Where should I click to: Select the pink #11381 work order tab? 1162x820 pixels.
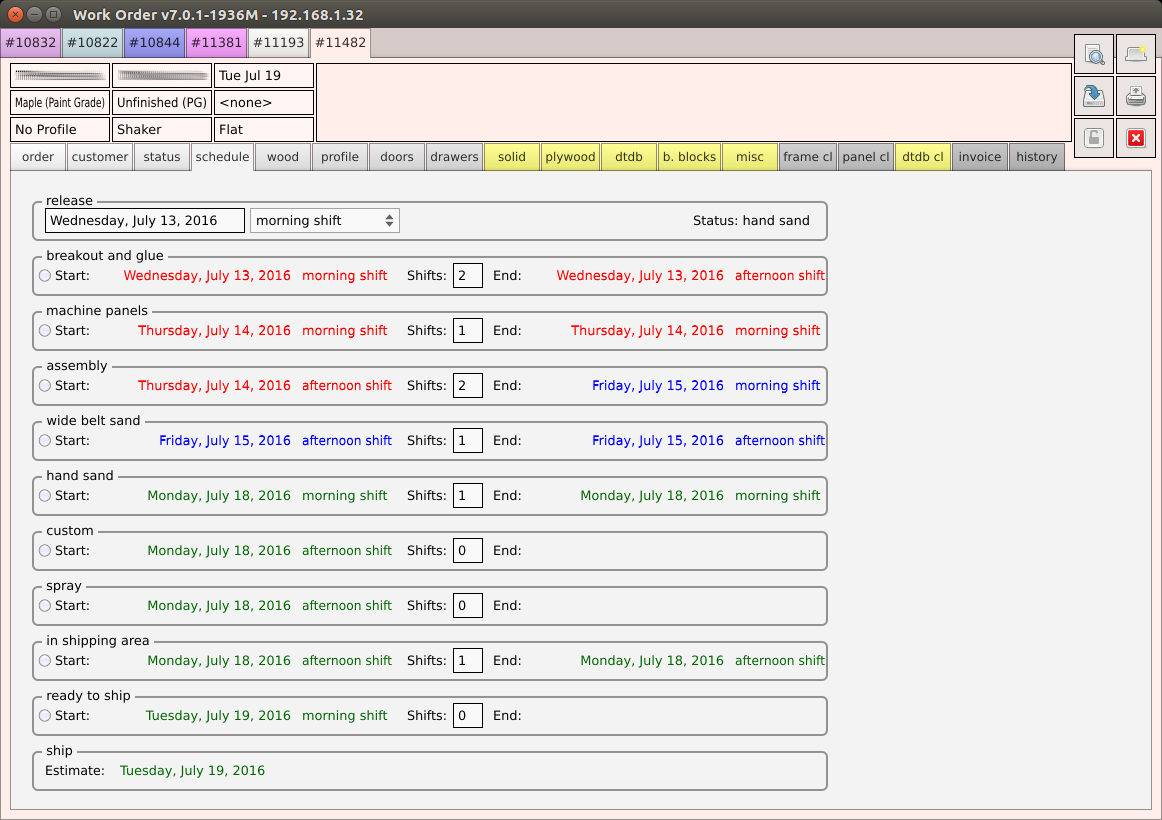point(215,43)
